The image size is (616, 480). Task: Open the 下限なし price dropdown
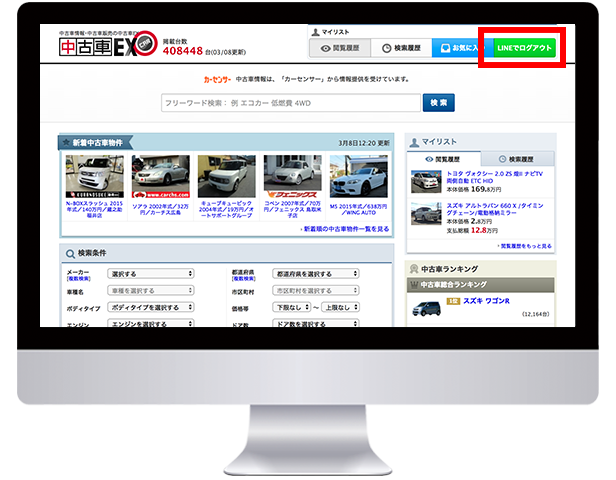click(291, 308)
